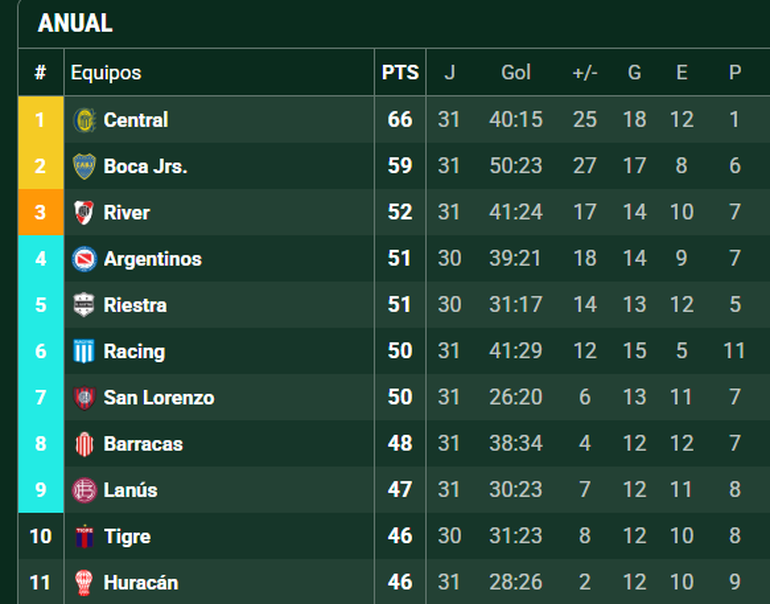Click the Barracas striped crest icon
Screen dimensions: 770x604
pyautogui.click(x=84, y=444)
